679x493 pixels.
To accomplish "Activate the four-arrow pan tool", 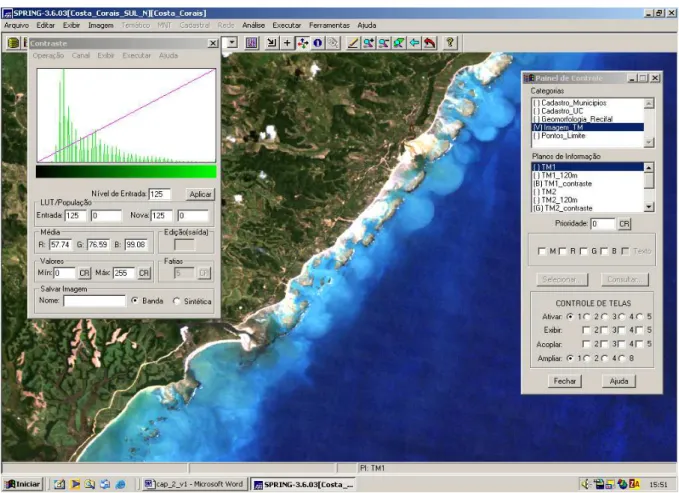I will point(302,43).
